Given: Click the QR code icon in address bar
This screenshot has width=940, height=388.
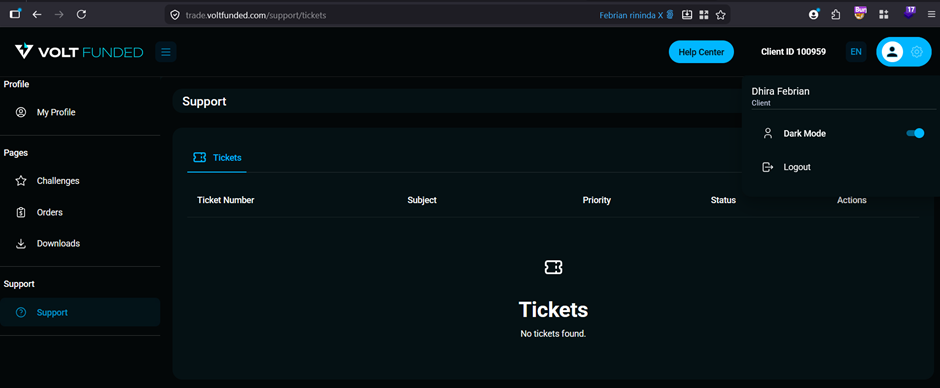Looking at the screenshot, I should (x=704, y=14).
